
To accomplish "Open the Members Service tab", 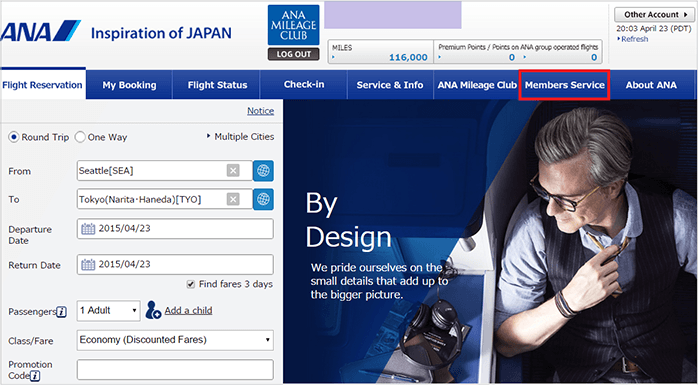I will click(x=564, y=85).
